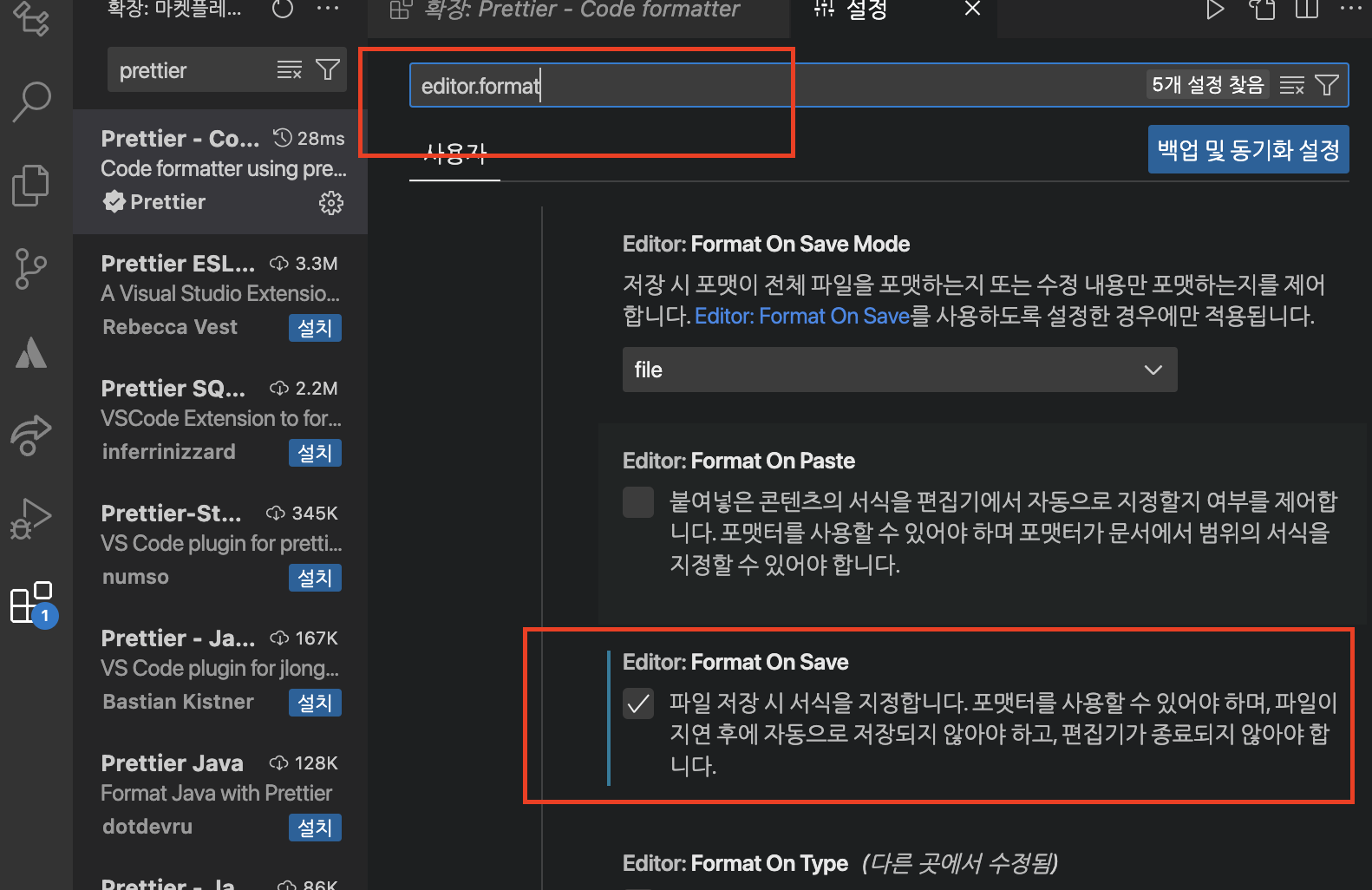Click the 5개 설정 찾음 results badge

pos(1208,84)
